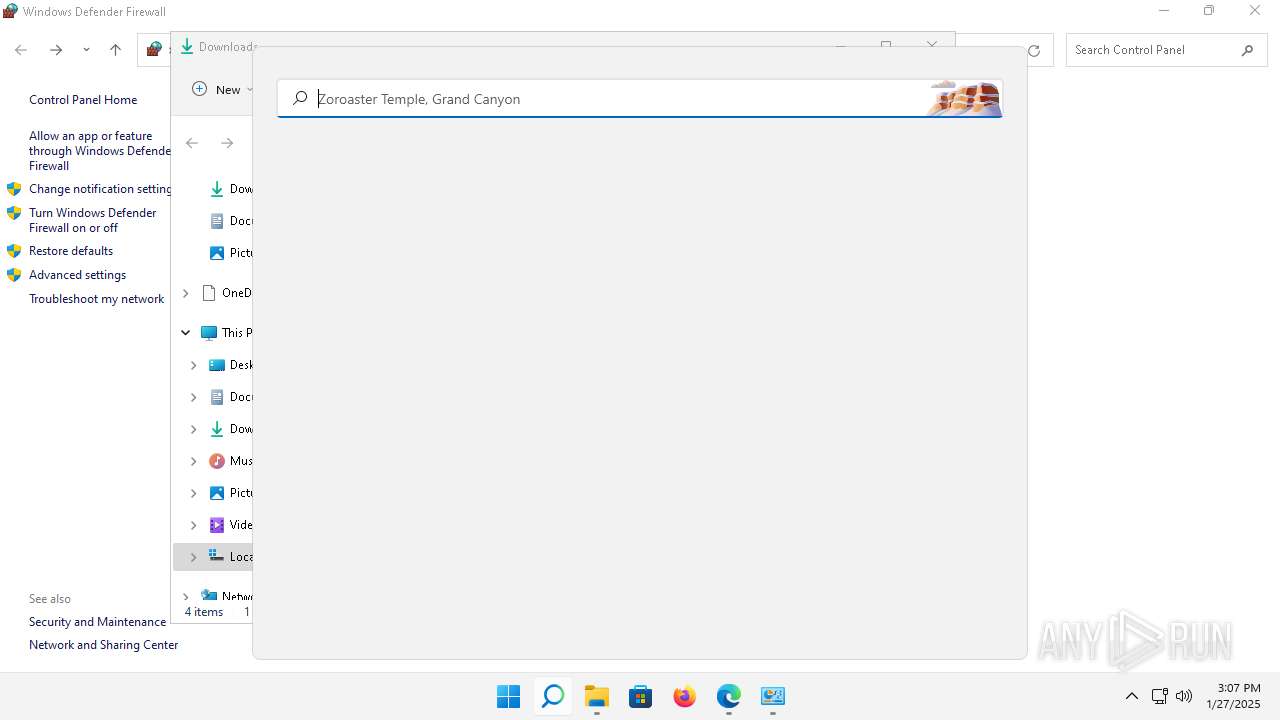The height and width of the screenshot is (720, 1280).
Task: Open Allow an app through Firewall link
Action: pos(100,151)
